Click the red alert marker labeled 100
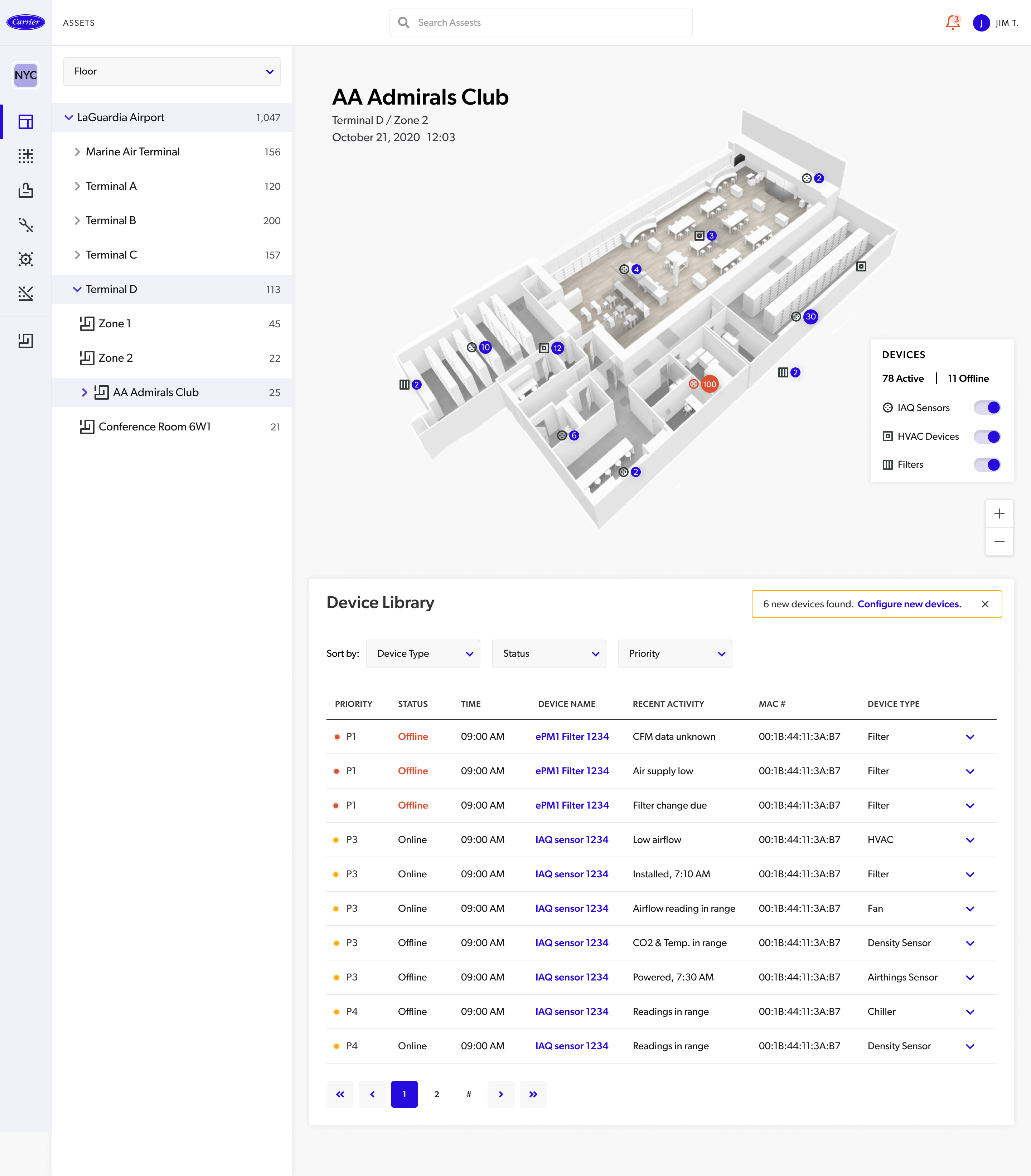Screen dimensions: 1031x1176 (x=703, y=384)
